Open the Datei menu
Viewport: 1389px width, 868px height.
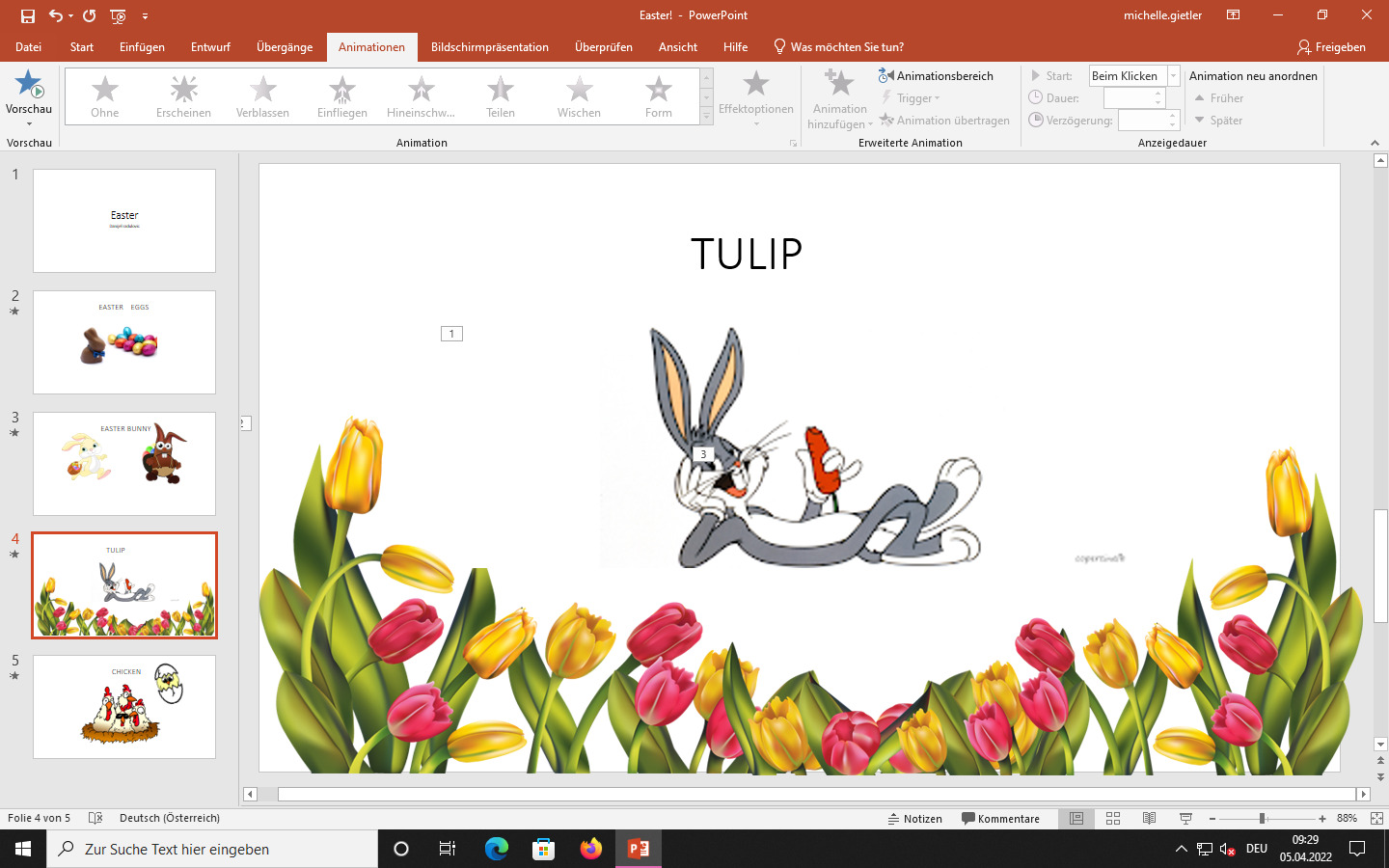tap(29, 46)
